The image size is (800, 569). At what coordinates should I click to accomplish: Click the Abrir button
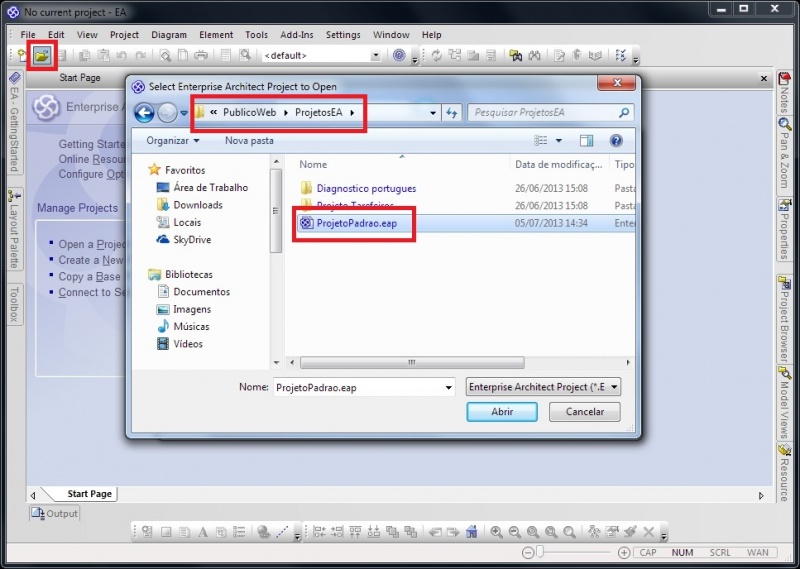pyautogui.click(x=502, y=411)
